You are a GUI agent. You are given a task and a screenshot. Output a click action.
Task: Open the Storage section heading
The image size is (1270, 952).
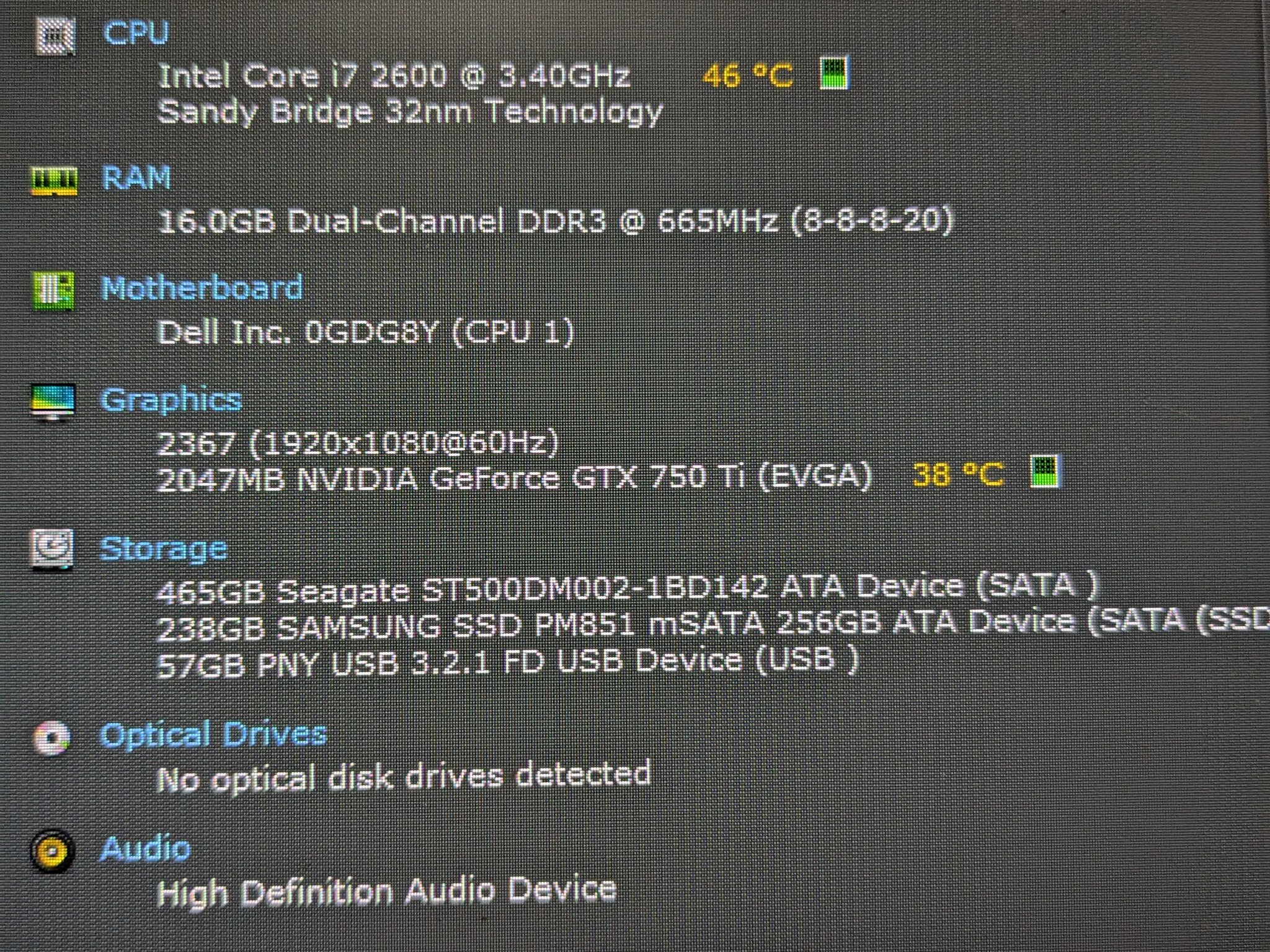click(163, 550)
